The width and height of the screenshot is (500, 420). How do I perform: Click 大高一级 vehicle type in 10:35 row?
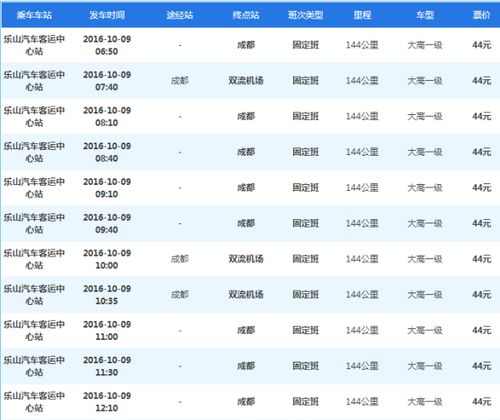click(425, 295)
